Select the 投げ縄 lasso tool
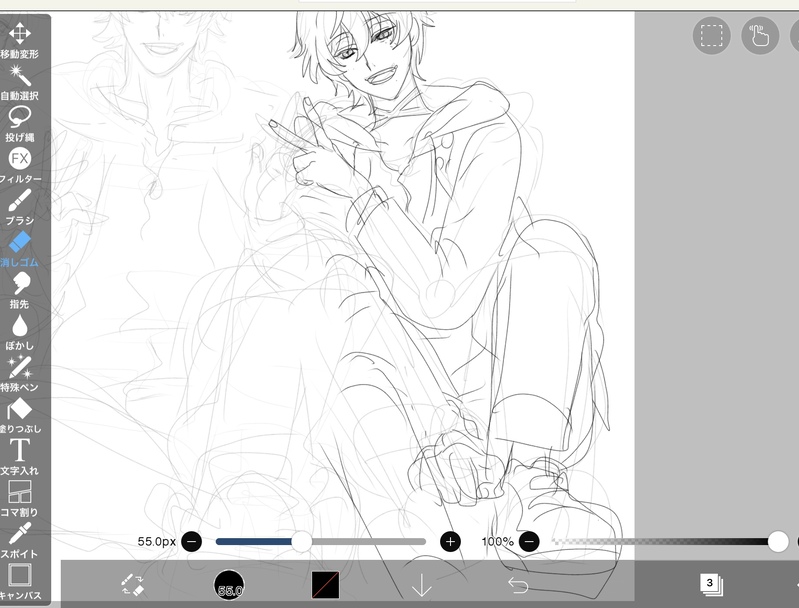This screenshot has height=608, width=799. click(x=19, y=124)
